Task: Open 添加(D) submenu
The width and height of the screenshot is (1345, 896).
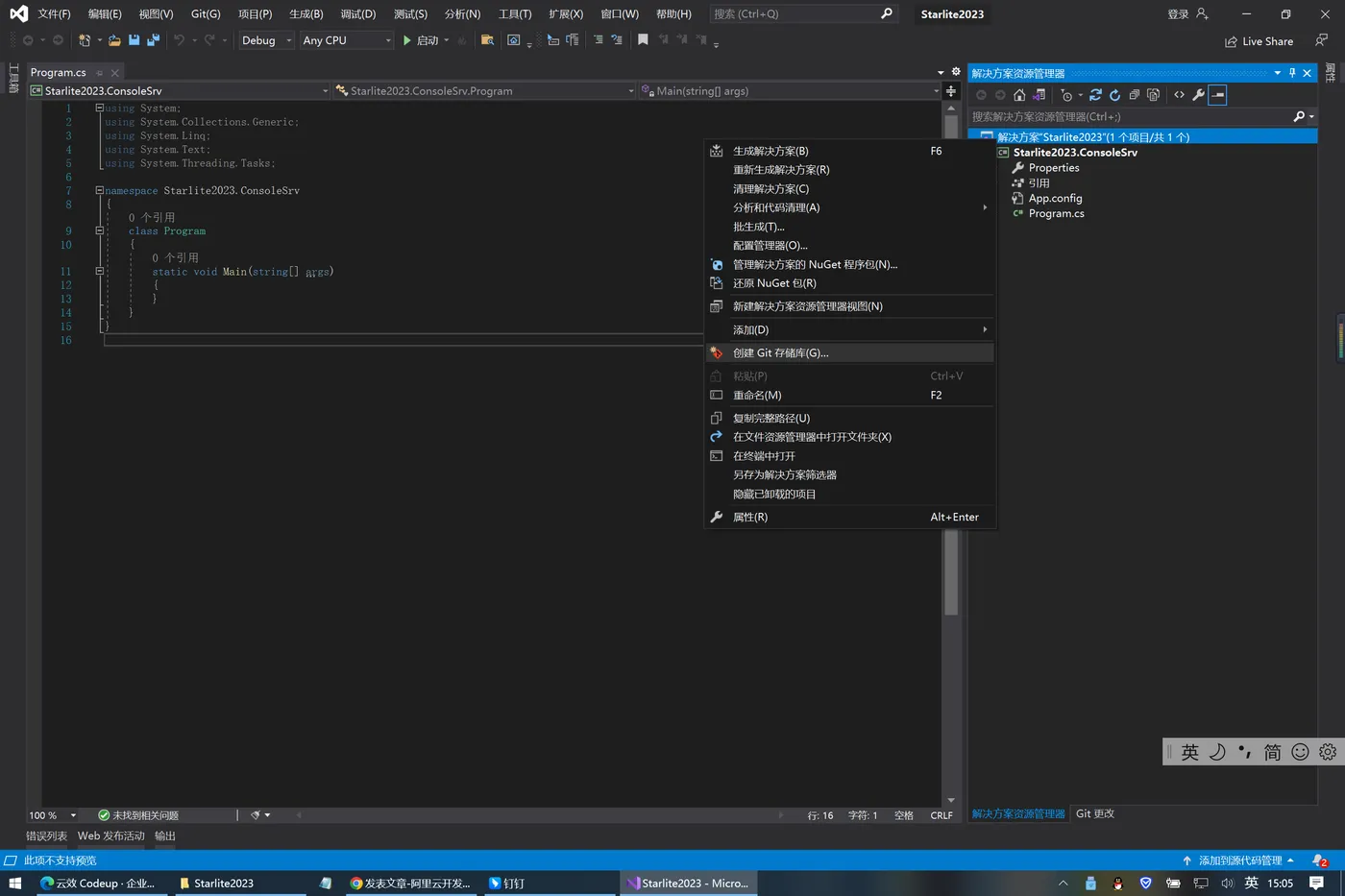Action: tap(849, 329)
